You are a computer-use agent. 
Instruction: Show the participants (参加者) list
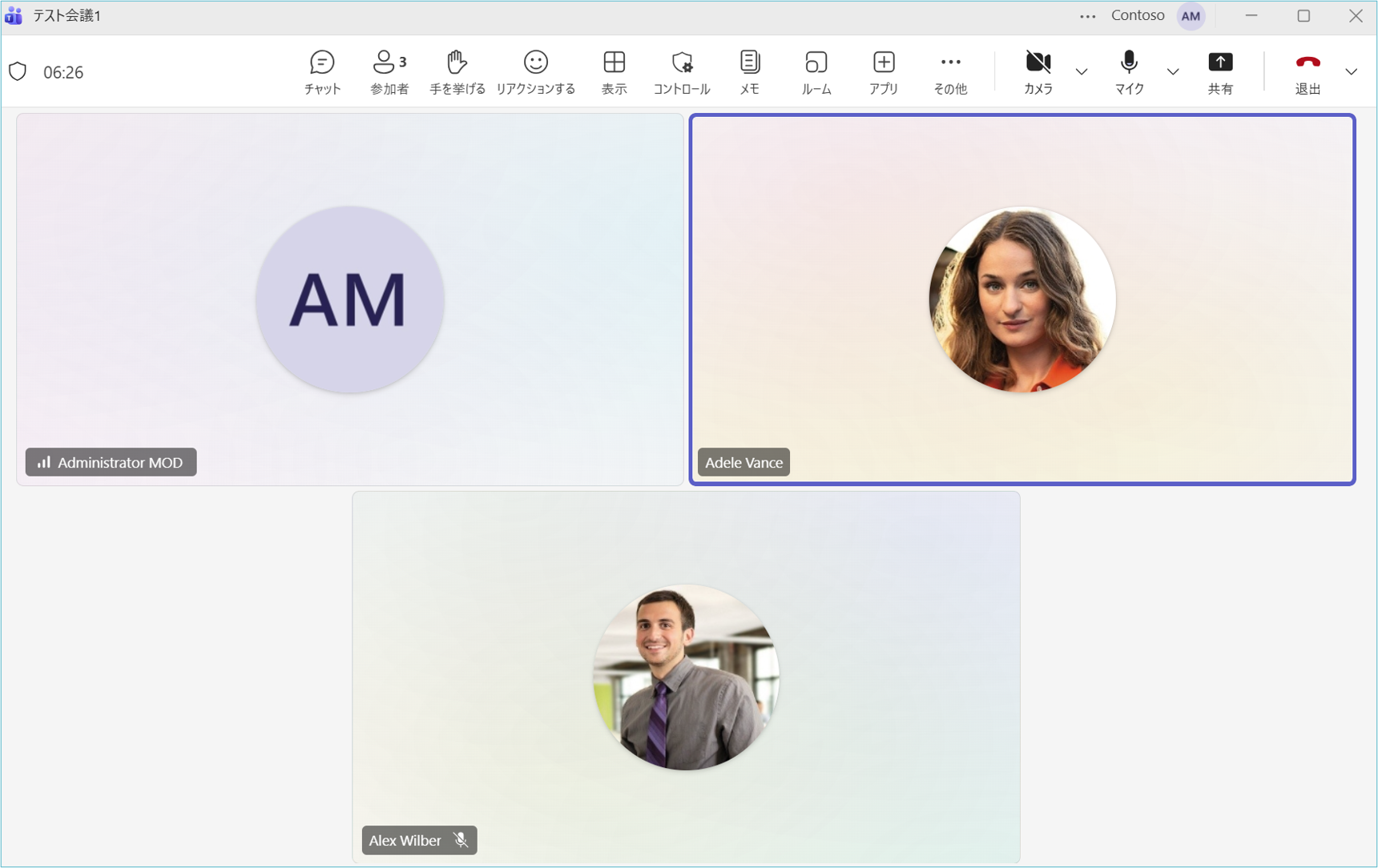(x=389, y=72)
